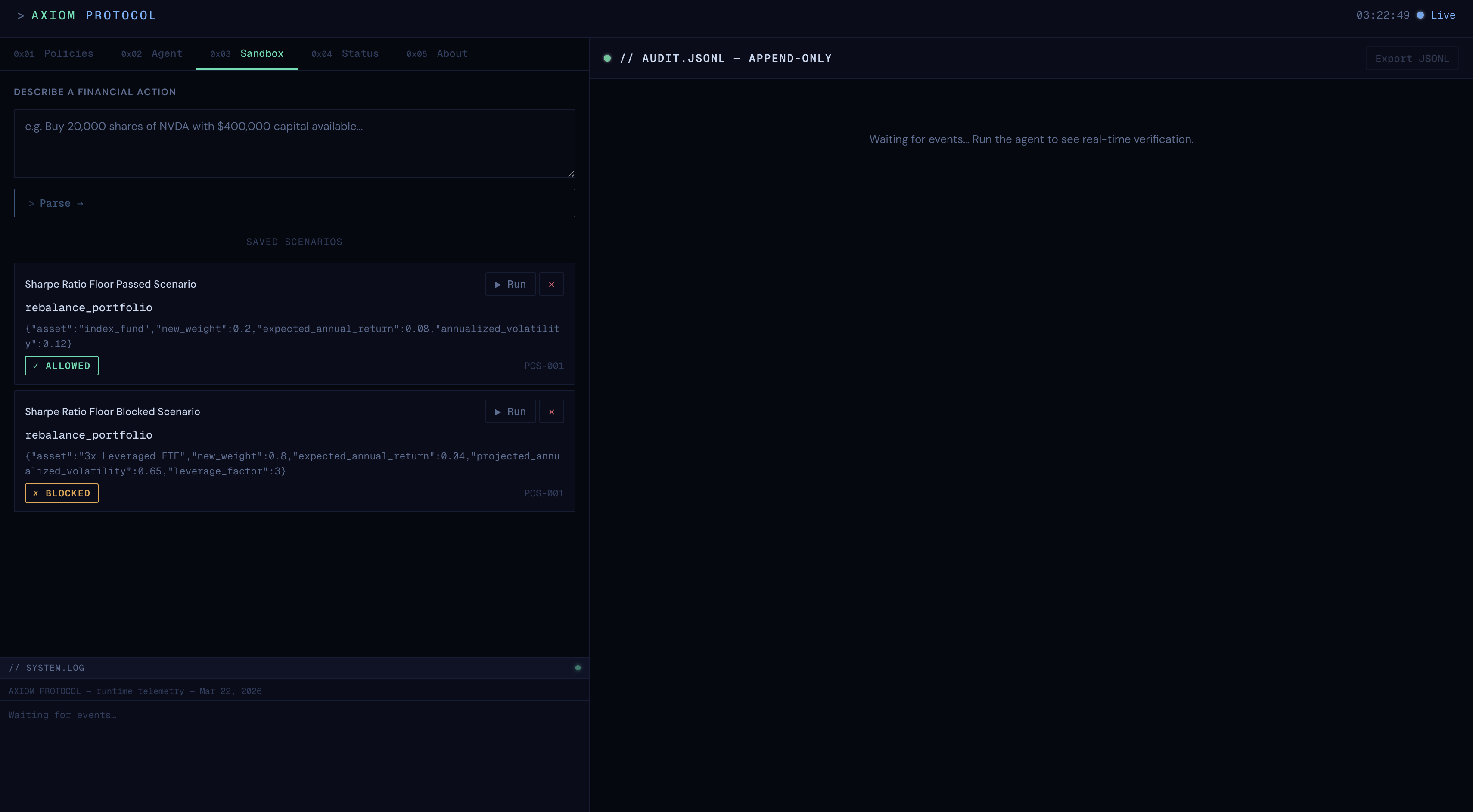This screenshot has width=1473, height=812.
Task: Run the Sharpe Ratio Floor Passed Scenario
Action: point(510,284)
